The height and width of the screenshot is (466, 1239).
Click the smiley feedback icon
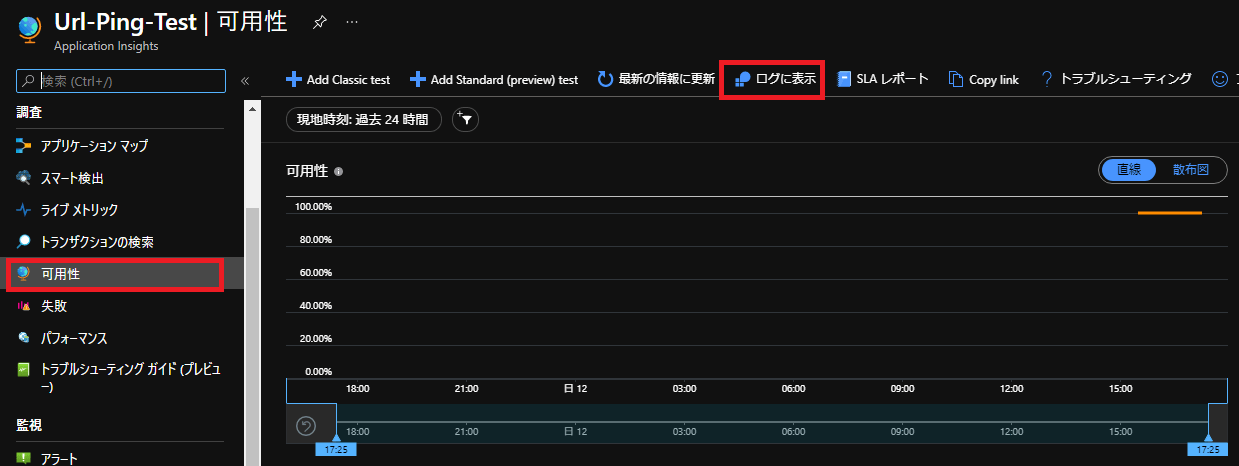[1219, 79]
